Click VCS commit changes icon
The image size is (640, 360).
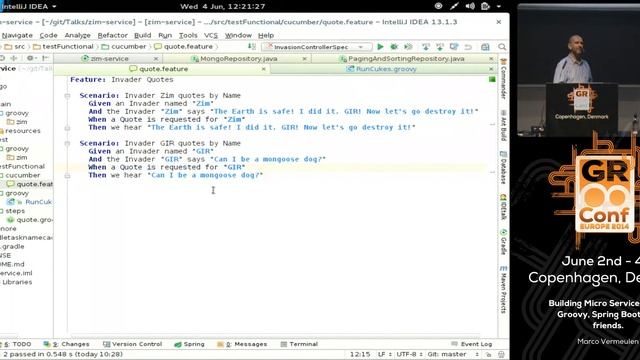440,47
